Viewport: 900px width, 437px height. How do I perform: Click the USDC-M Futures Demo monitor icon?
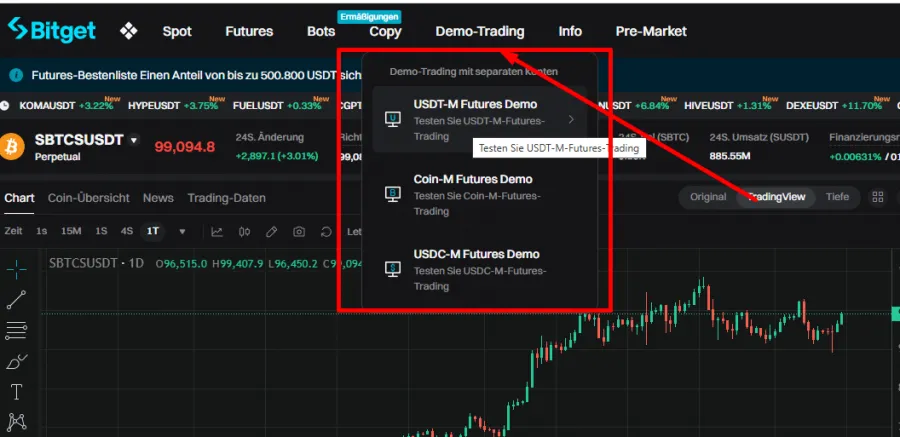(x=393, y=269)
